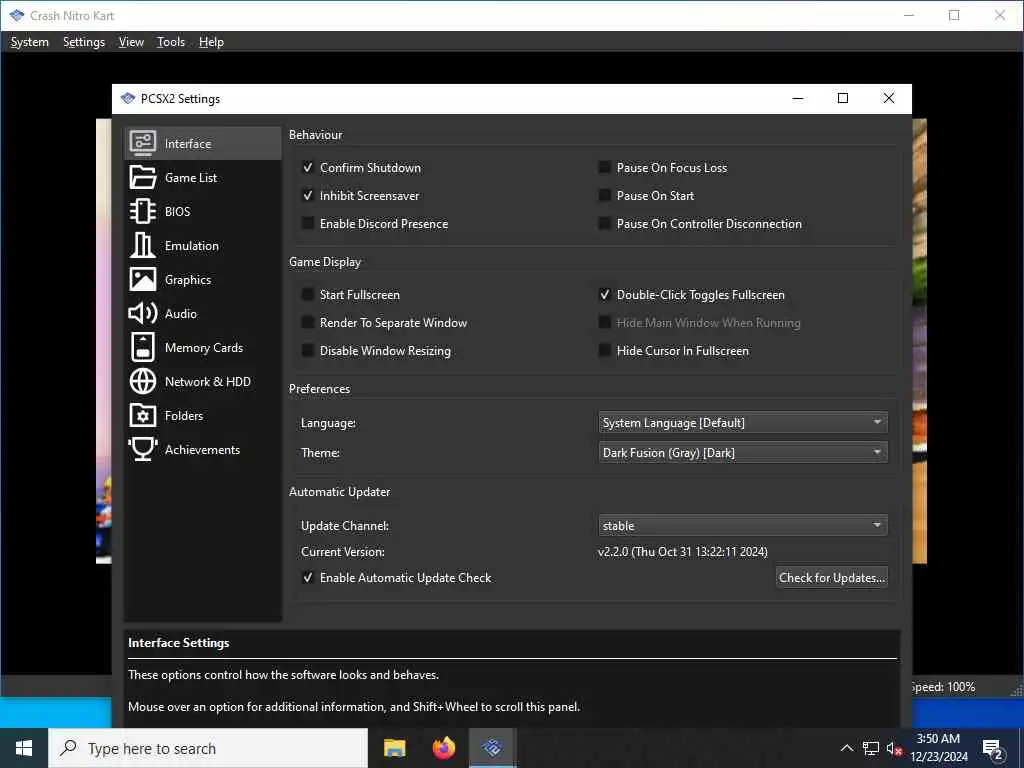Open the View menu
This screenshot has width=1024, height=768.
131,42
